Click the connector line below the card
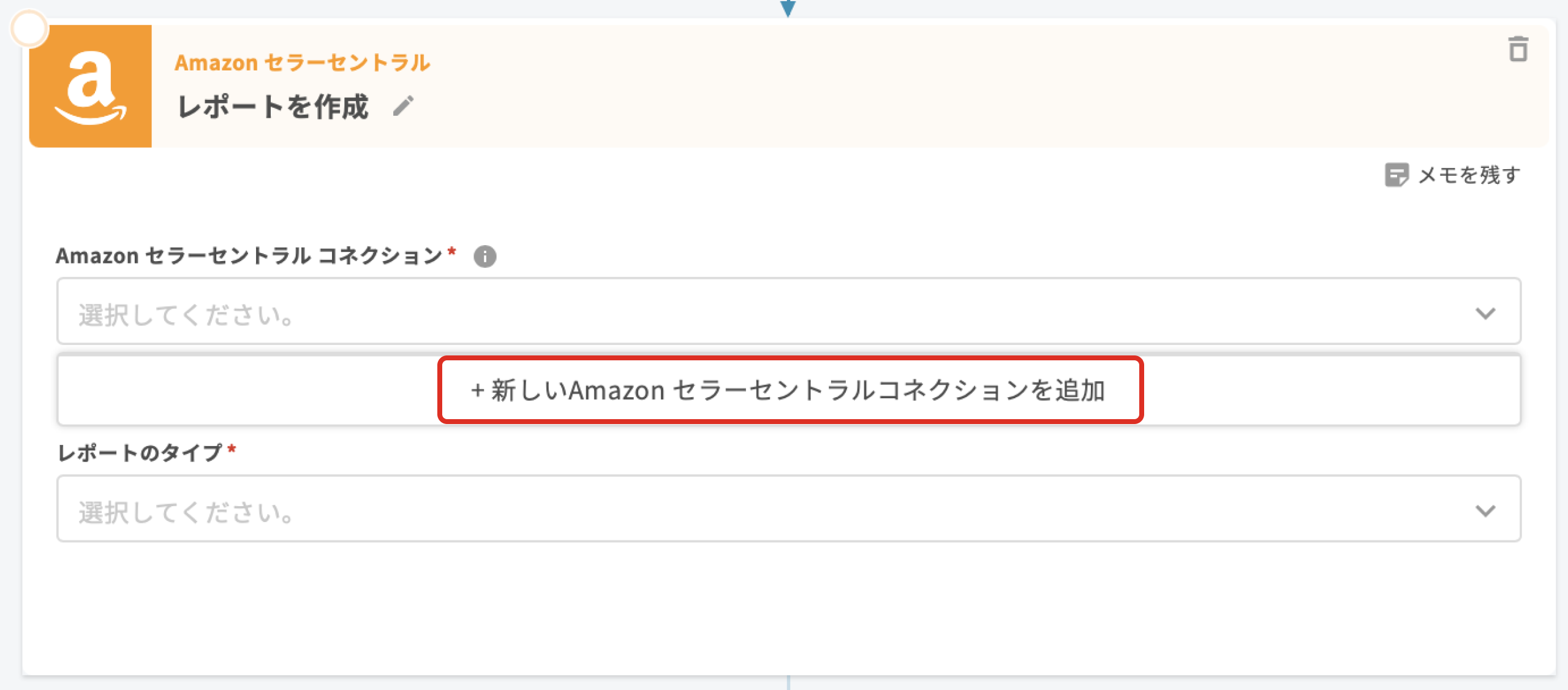Screen dimensions: 1568x690 pos(788,683)
